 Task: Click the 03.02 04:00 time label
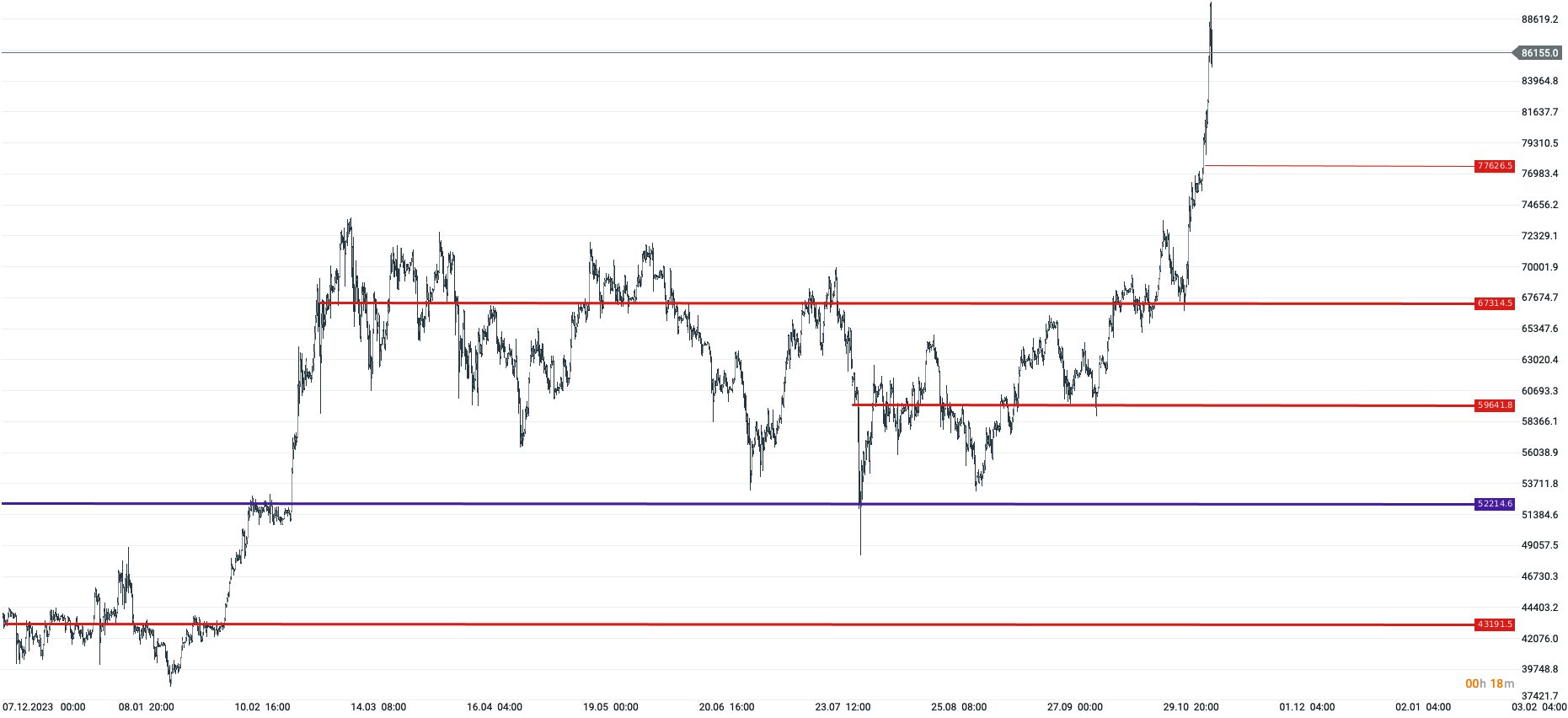coord(1539,707)
